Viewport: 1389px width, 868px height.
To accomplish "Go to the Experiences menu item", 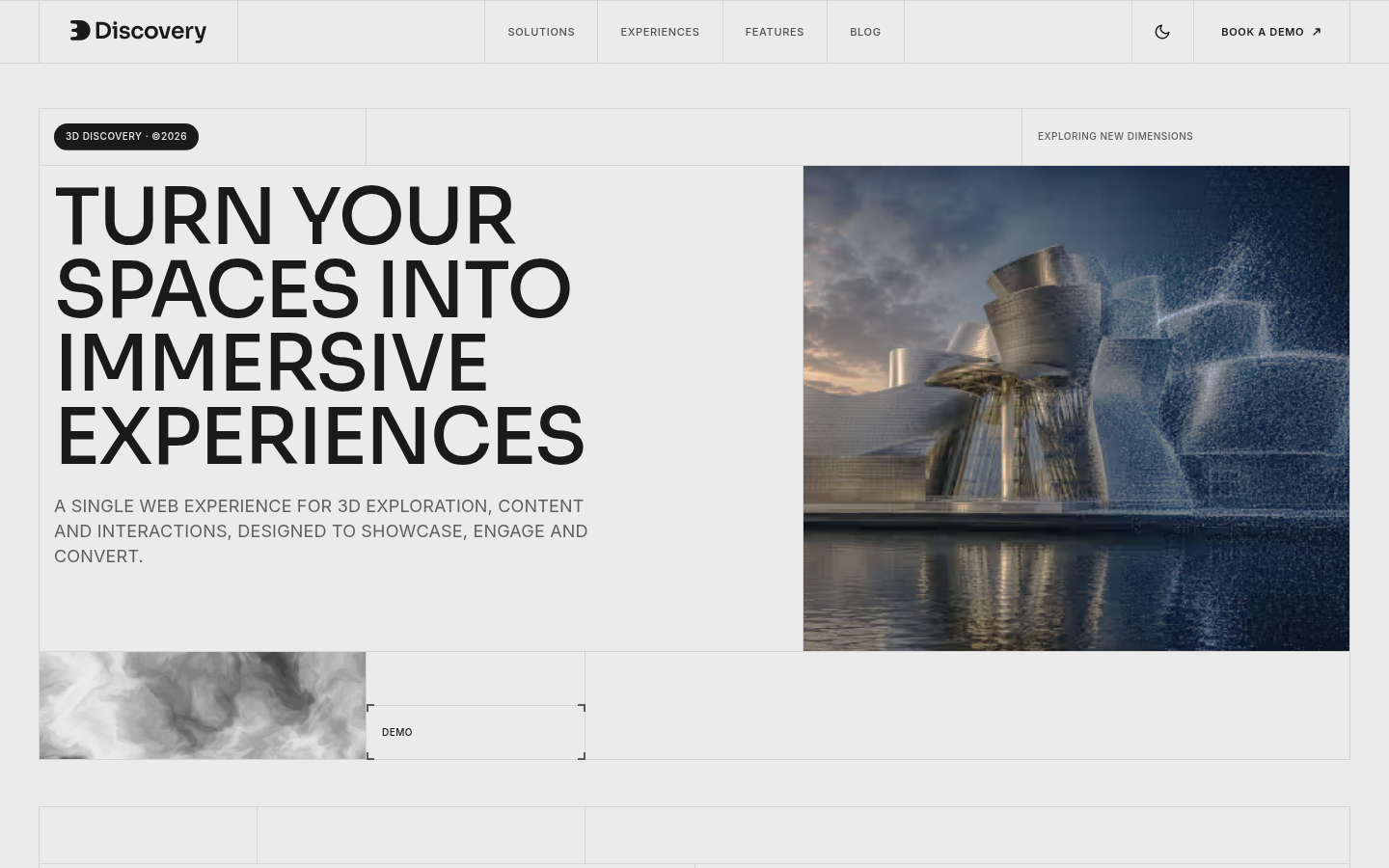I will pyautogui.click(x=660, y=32).
